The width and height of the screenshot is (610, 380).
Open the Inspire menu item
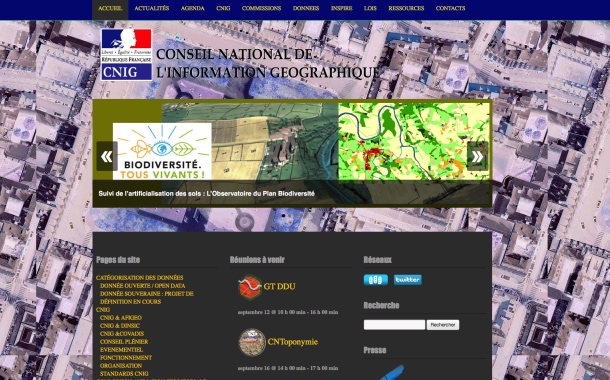click(x=342, y=8)
